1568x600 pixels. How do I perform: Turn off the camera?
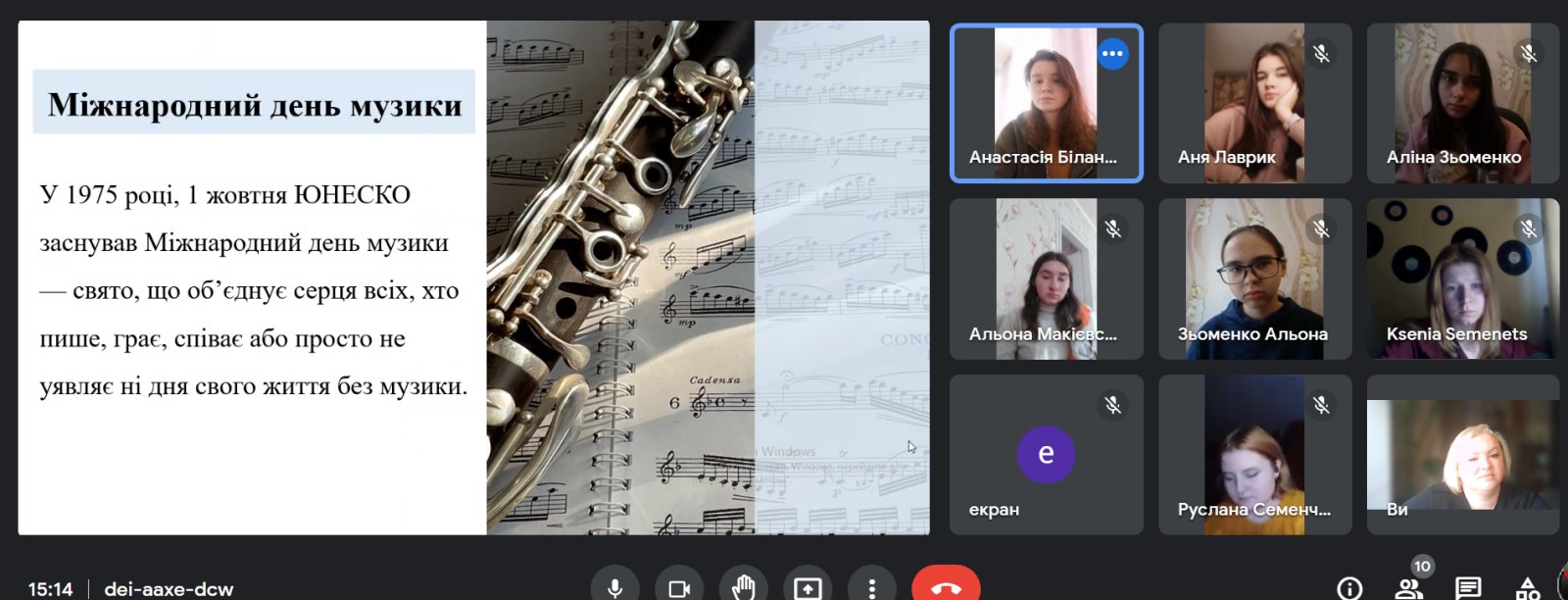point(679,587)
